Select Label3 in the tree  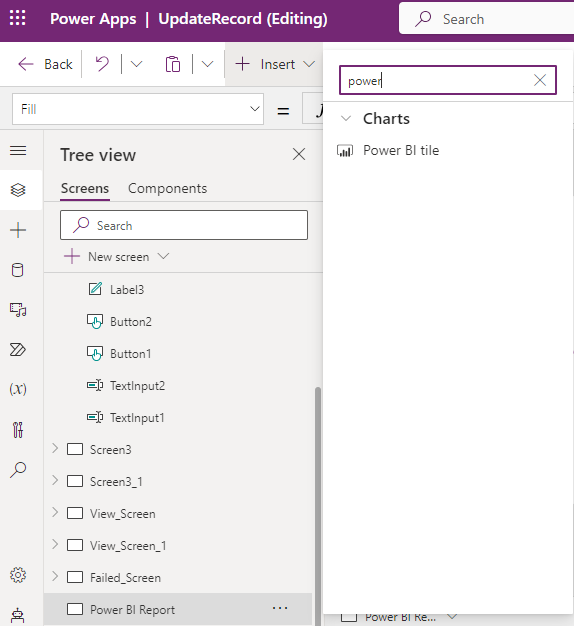pos(127,289)
